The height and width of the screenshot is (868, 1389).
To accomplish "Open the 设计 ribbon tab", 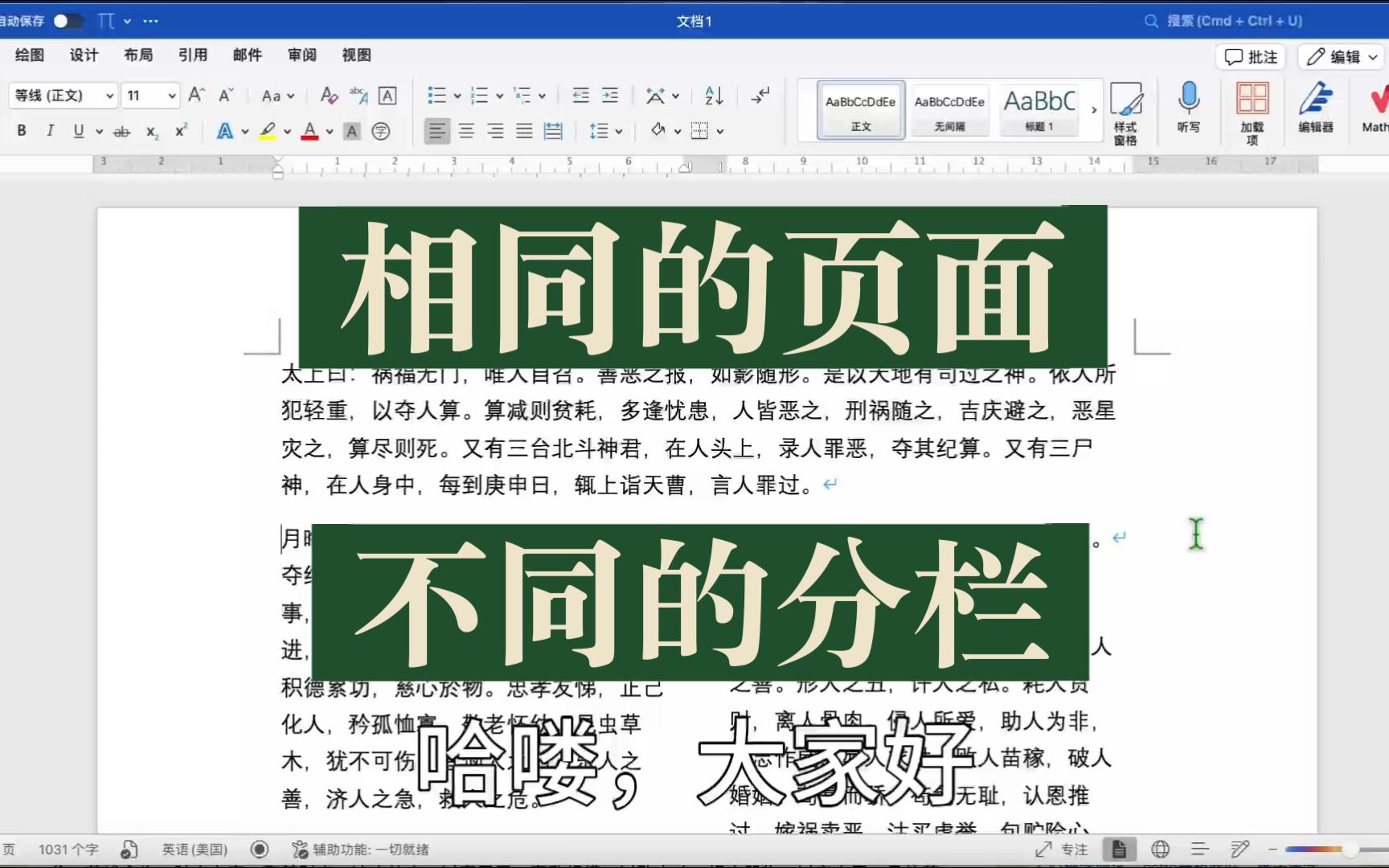I will coord(83,55).
